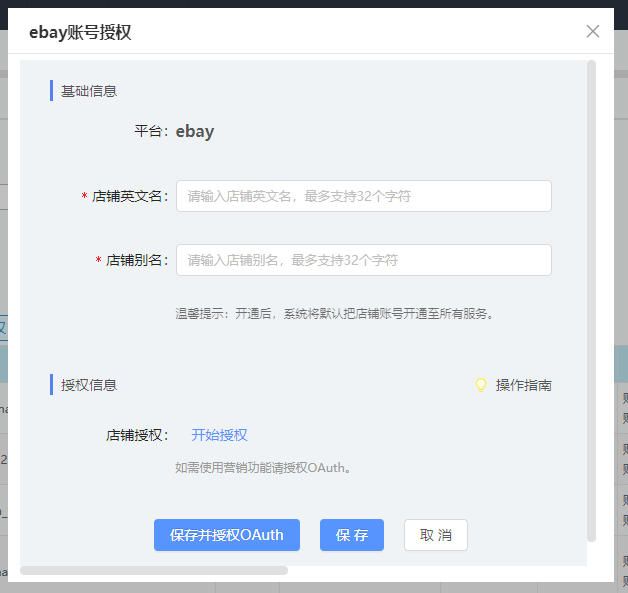Click the 授权信息 section heading
This screenshot has height=593, width=628.
[x=89, y=385]
